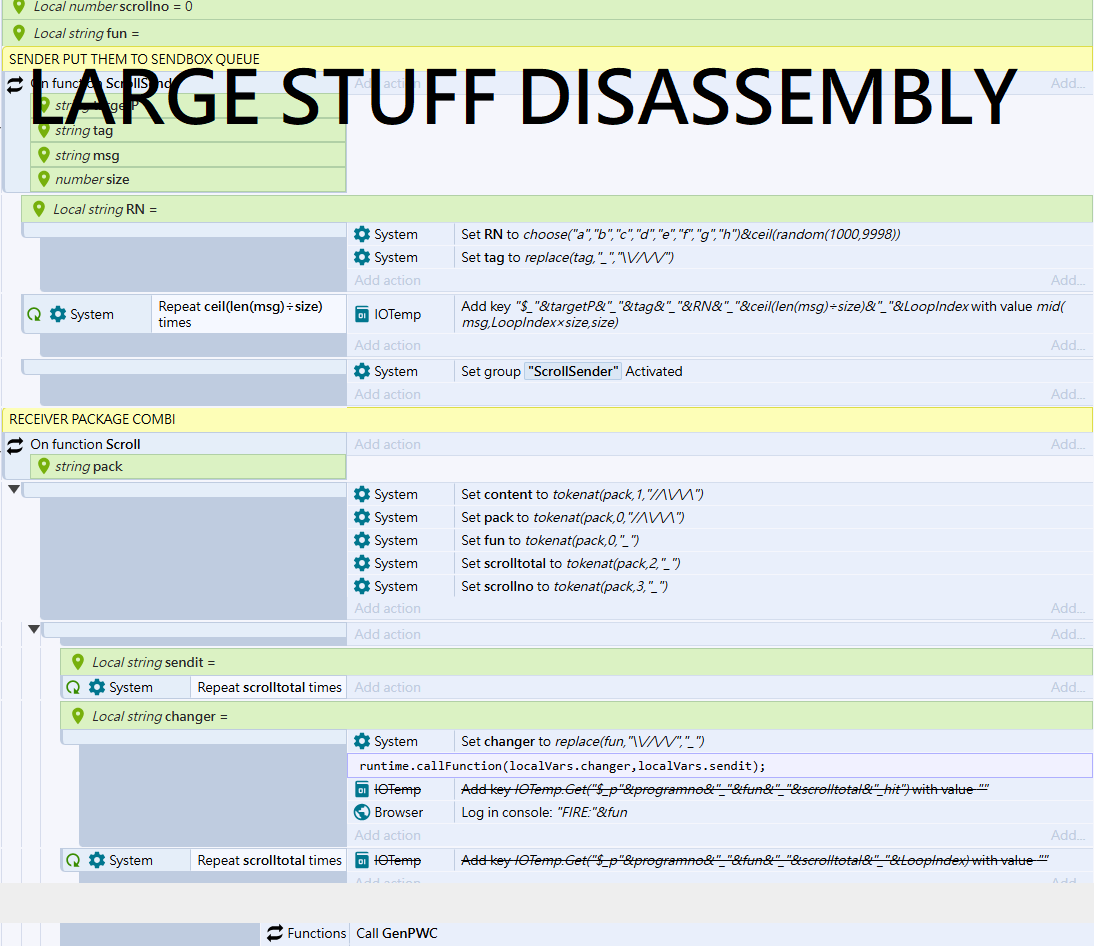Click 'Add action' on 'On function Scroll' row
This screenshot has width=1094, height=946.
(x=387, y=444)
